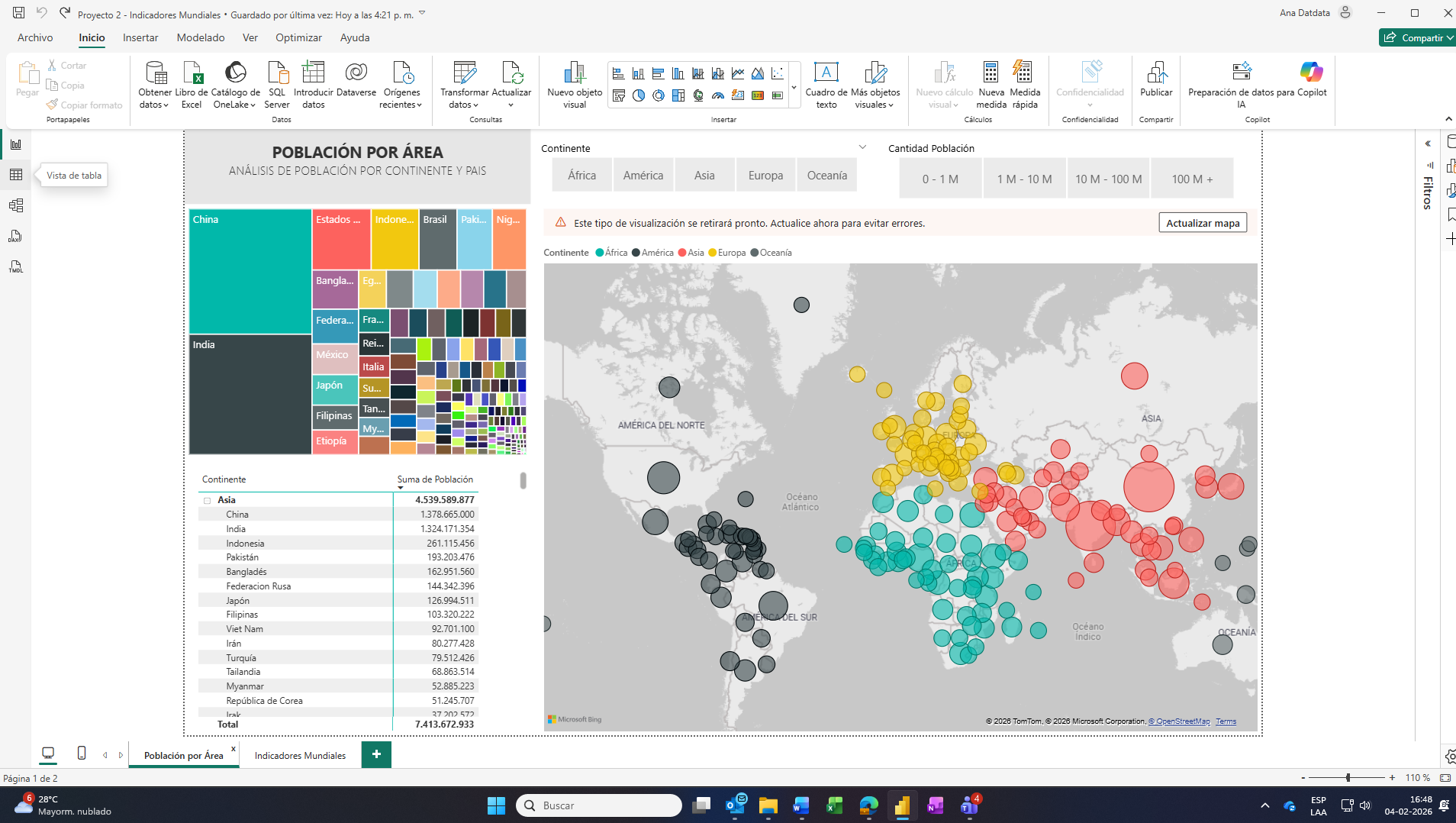1456x823 pixels.
Task: Collapse the Asia row in the table
Action: [207, 501]
